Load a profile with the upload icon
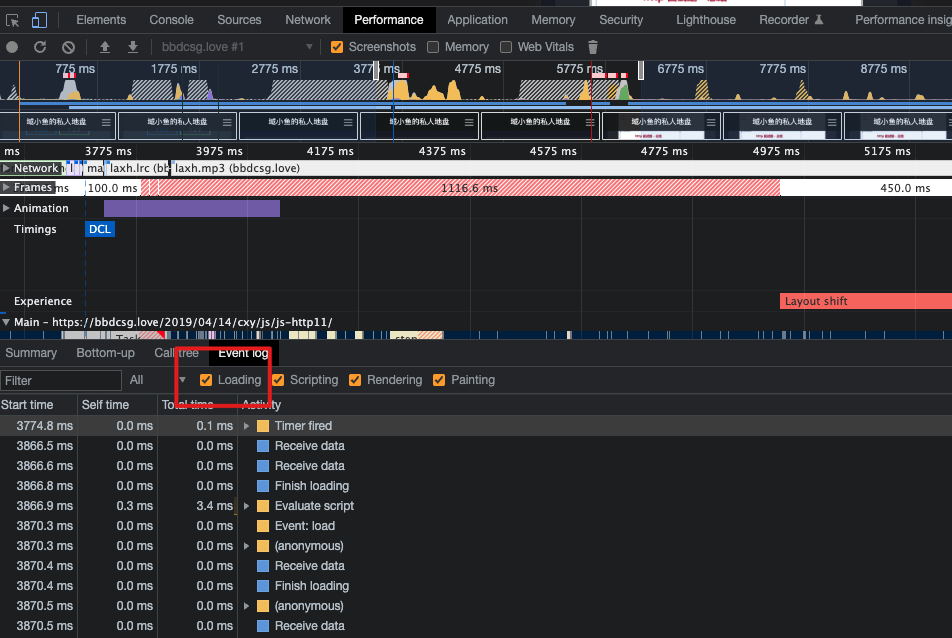The width and height of the screenshot is (952, 638). (x=105, y=47)
